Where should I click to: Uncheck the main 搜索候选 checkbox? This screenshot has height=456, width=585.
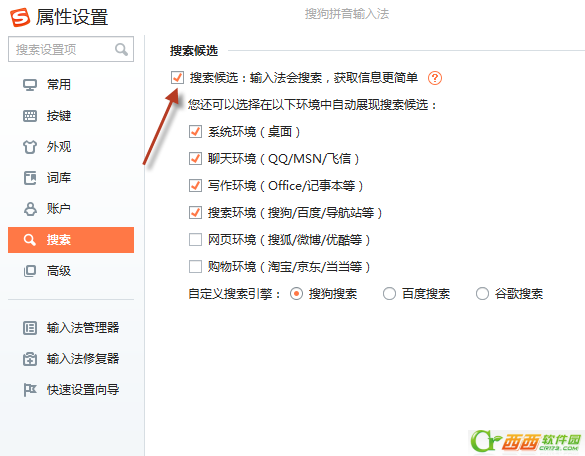(177, 78)
